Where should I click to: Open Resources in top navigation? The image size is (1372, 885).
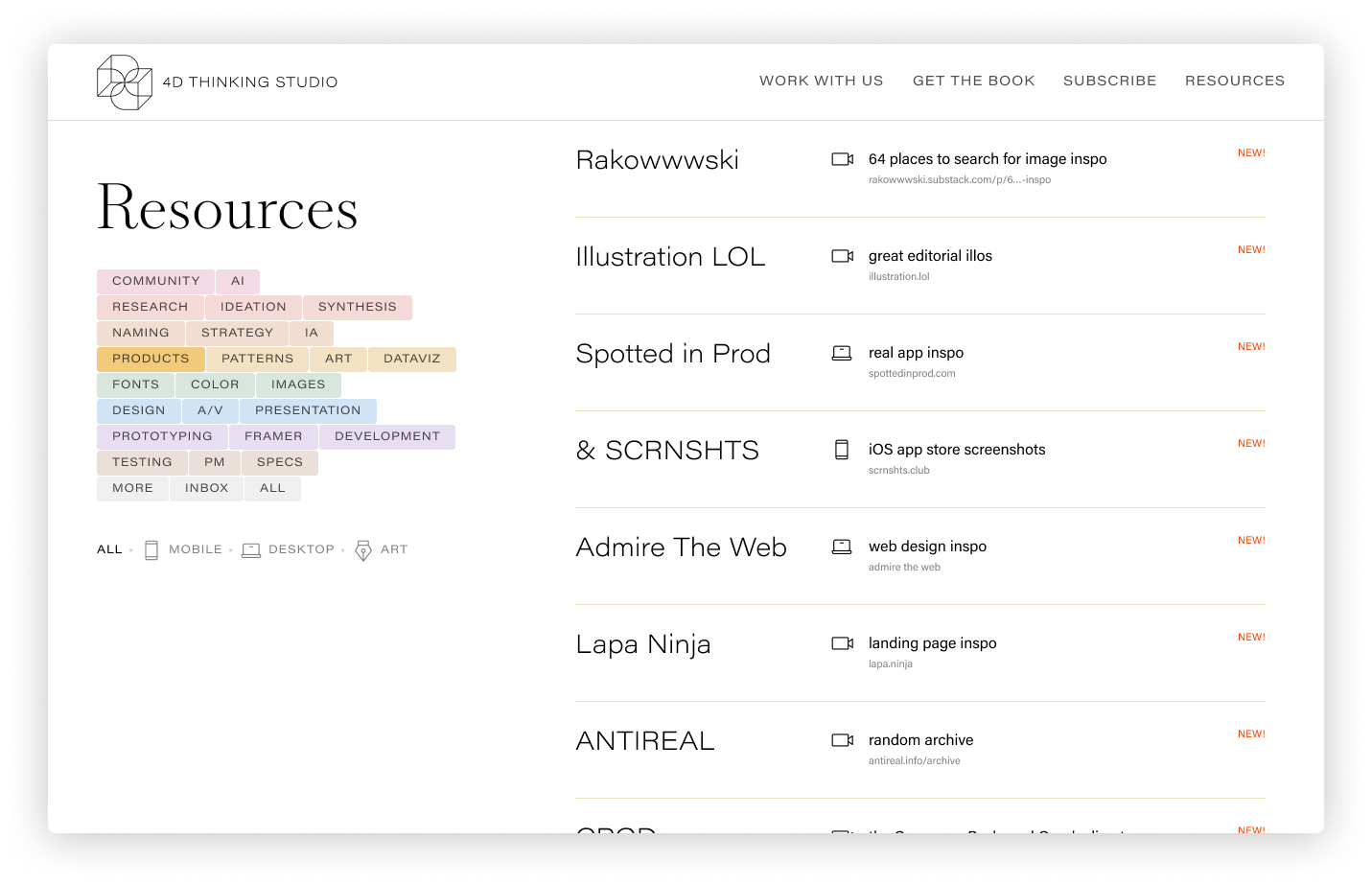[1235, 81]
